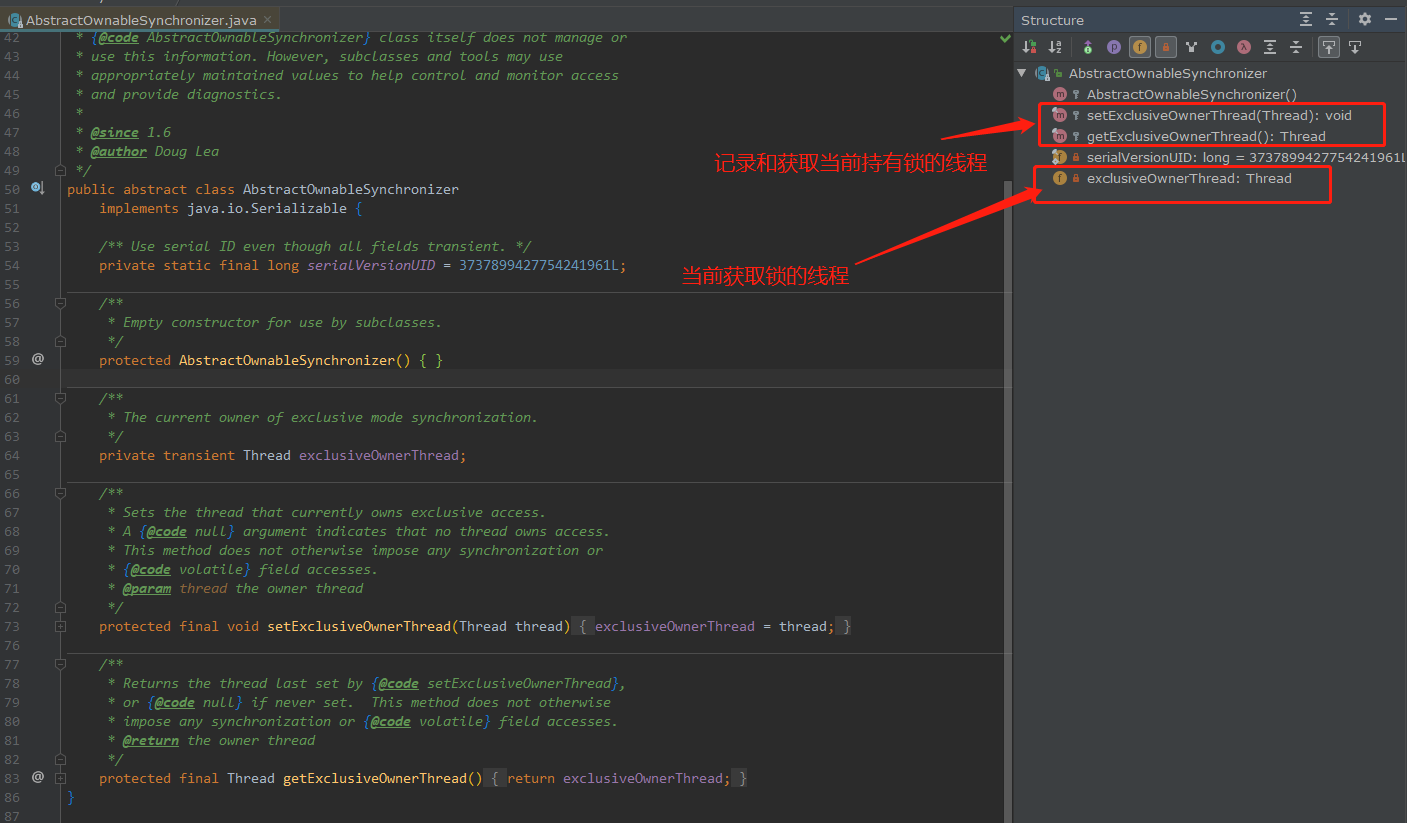
Task: Click class name AbstractOwnableSynchronizer on line 50
Action: [351, 189]
